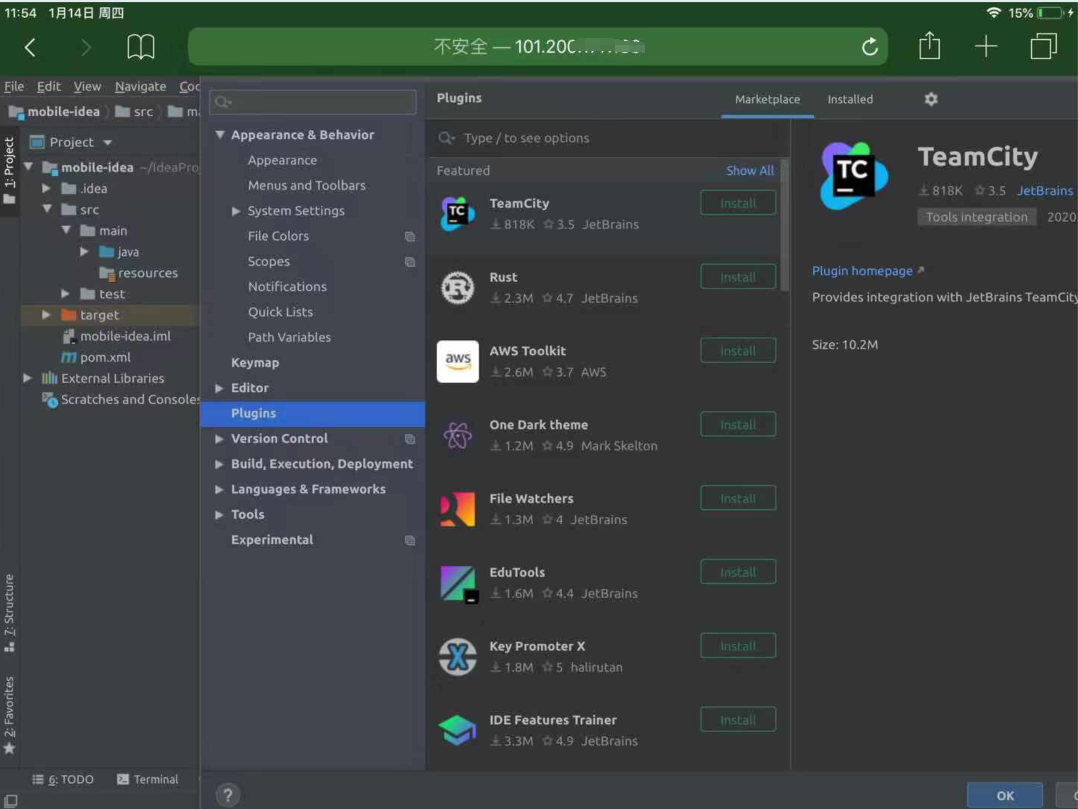The width and height of the screenshot is (1078, 809).
Task: Click the Rust plugin logo
Action: point(457,287)
